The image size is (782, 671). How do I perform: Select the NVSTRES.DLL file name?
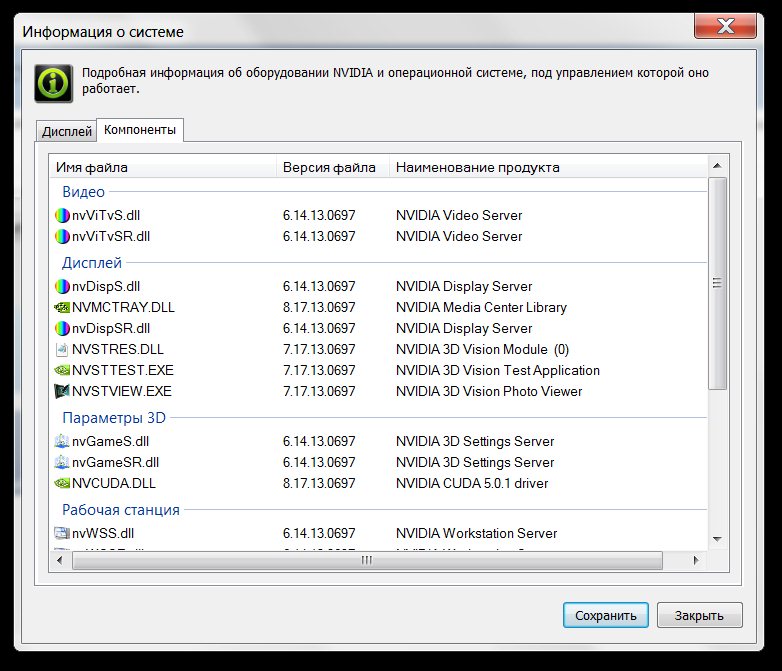coord(118,349)
